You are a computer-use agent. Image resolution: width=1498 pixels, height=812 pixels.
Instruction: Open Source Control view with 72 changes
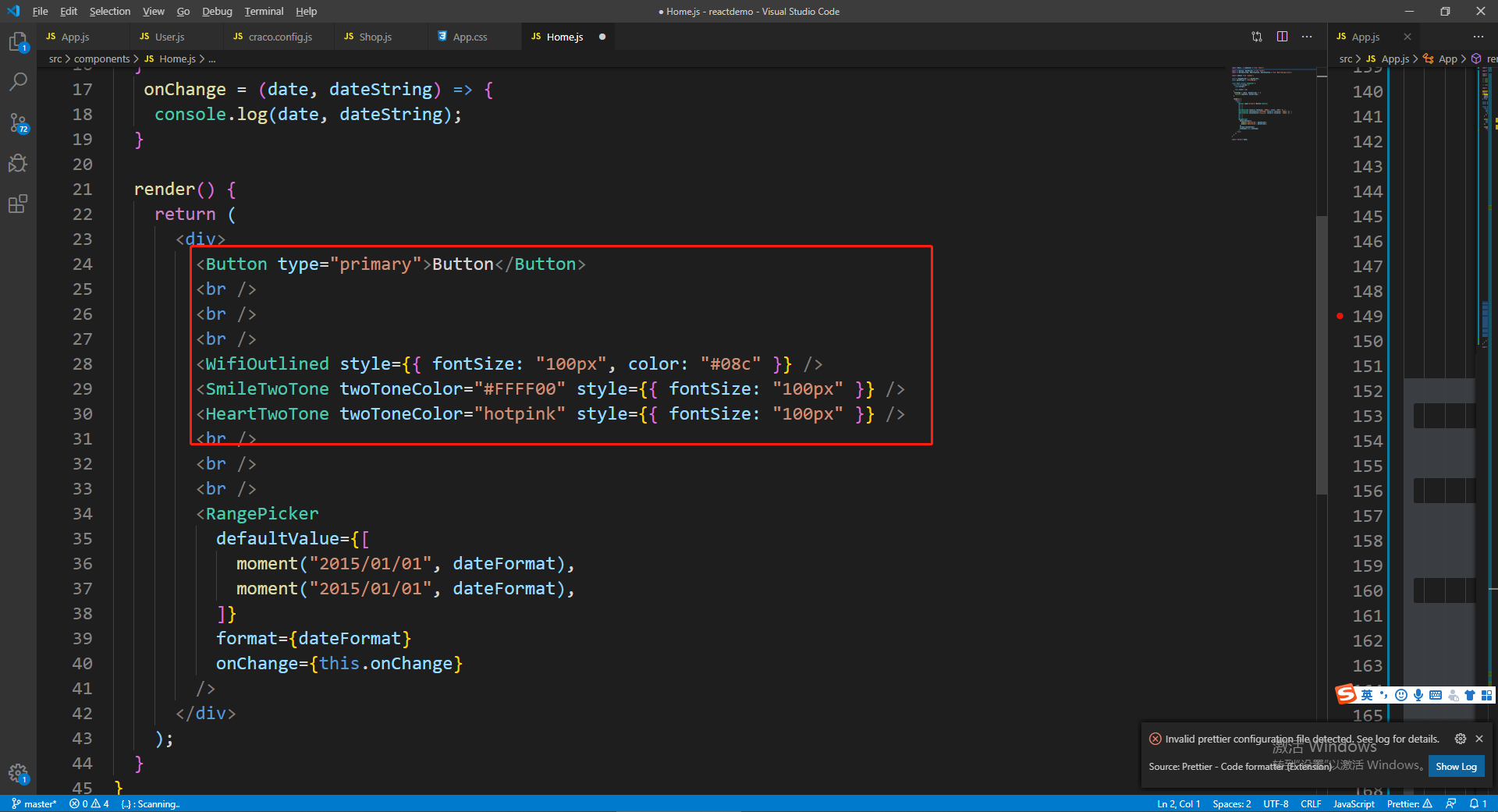coord(18,122)
